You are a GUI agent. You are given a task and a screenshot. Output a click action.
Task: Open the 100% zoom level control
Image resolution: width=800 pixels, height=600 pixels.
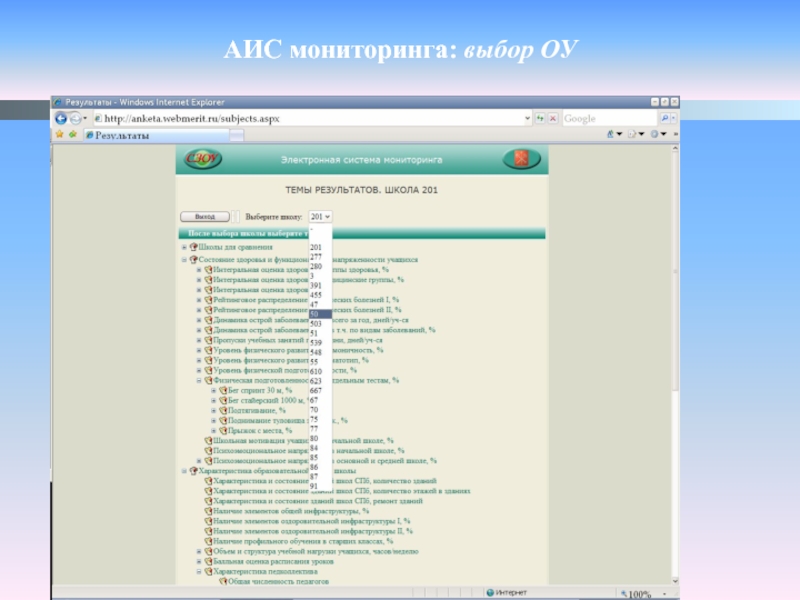[x=644, y=594]
